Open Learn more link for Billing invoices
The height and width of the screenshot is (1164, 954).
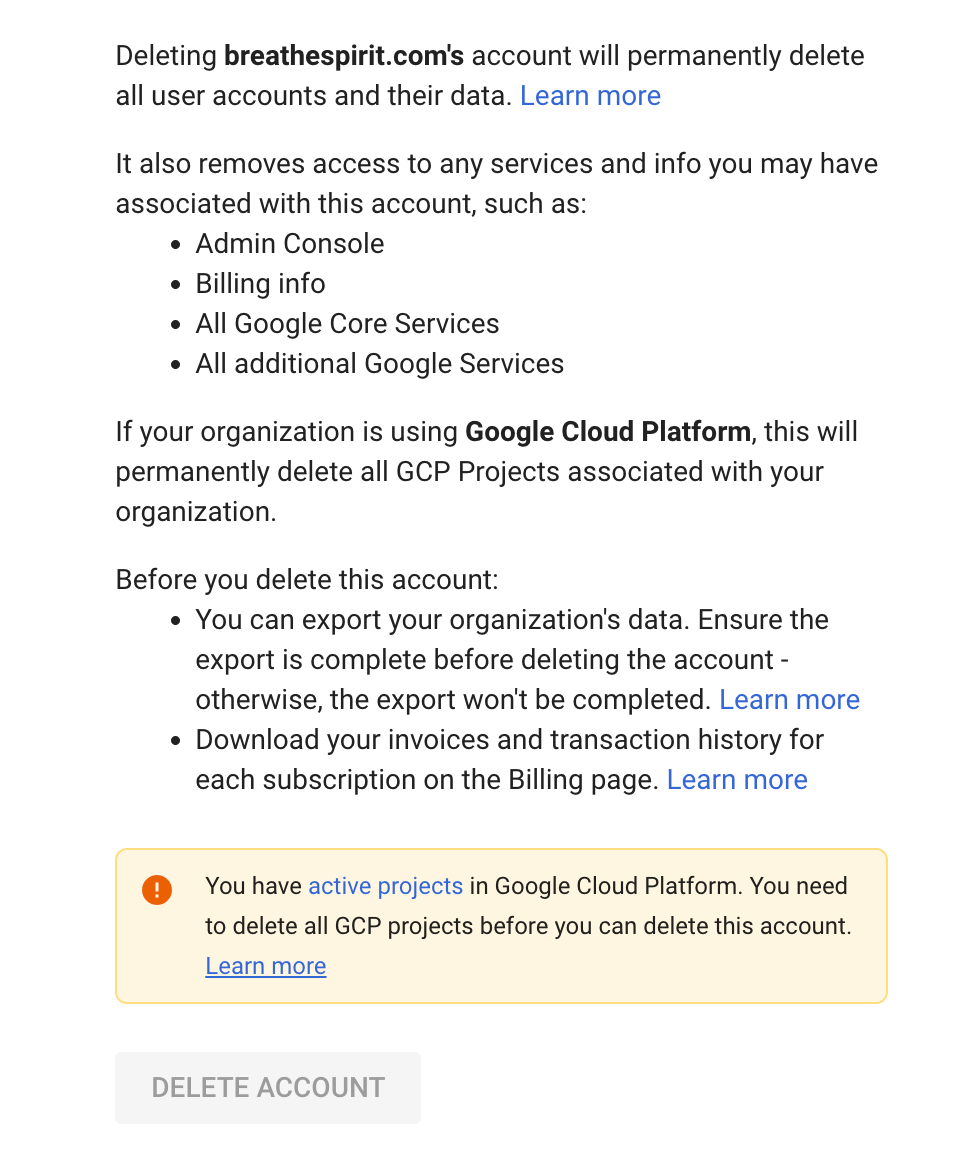click(x=737, y=780)
